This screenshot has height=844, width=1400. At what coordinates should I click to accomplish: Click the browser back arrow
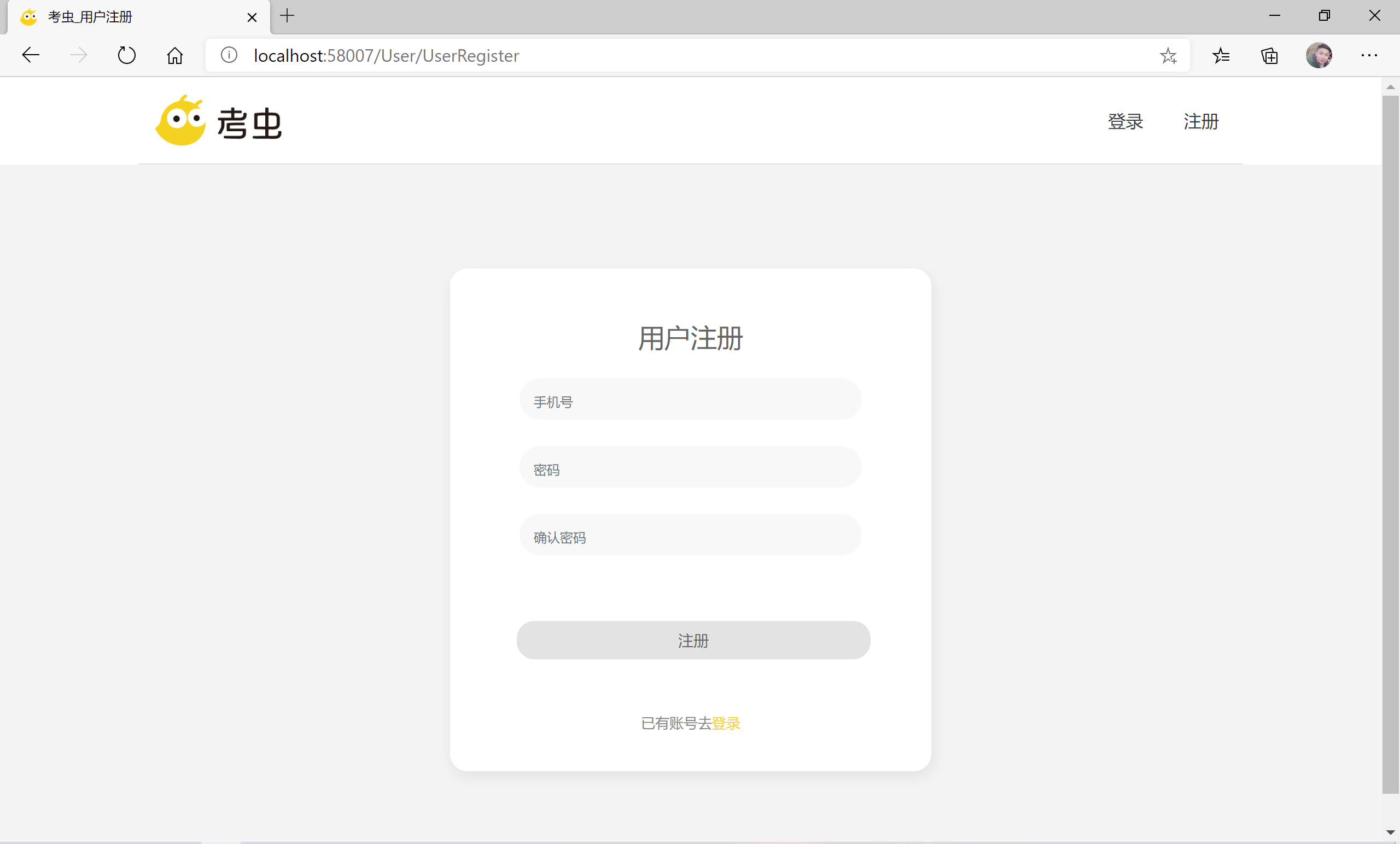click(x=31, y=55)
